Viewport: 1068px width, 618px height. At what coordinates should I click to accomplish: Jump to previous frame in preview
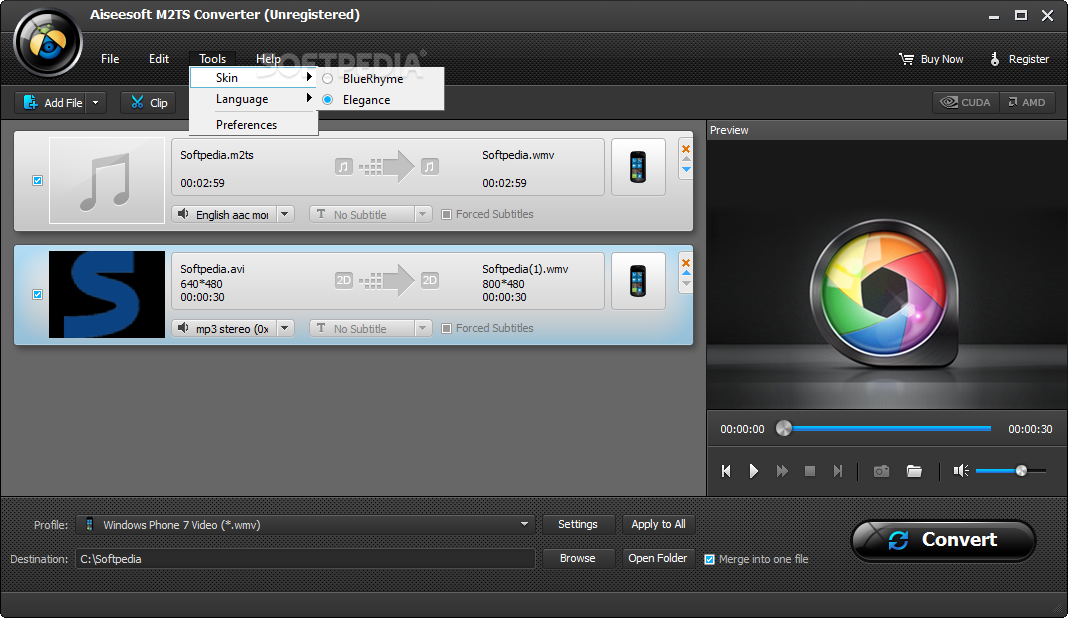pyautogui.click(x=726, y=471)
